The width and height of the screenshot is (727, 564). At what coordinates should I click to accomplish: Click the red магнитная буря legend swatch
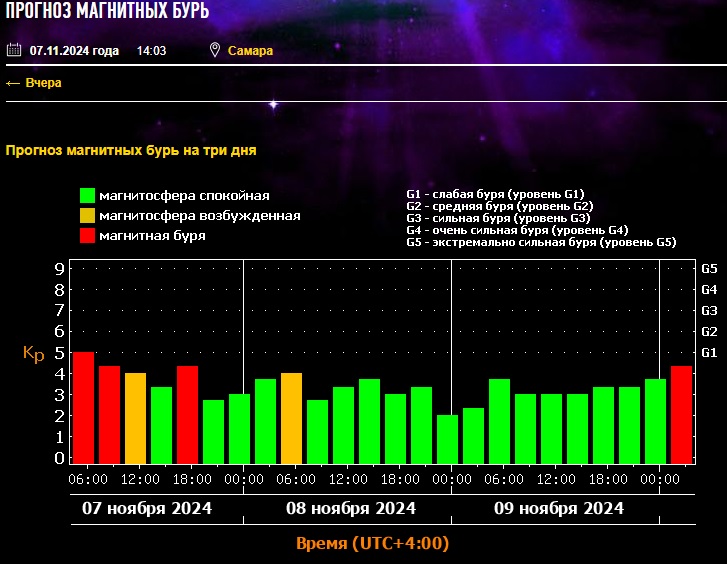coord(88,236)
